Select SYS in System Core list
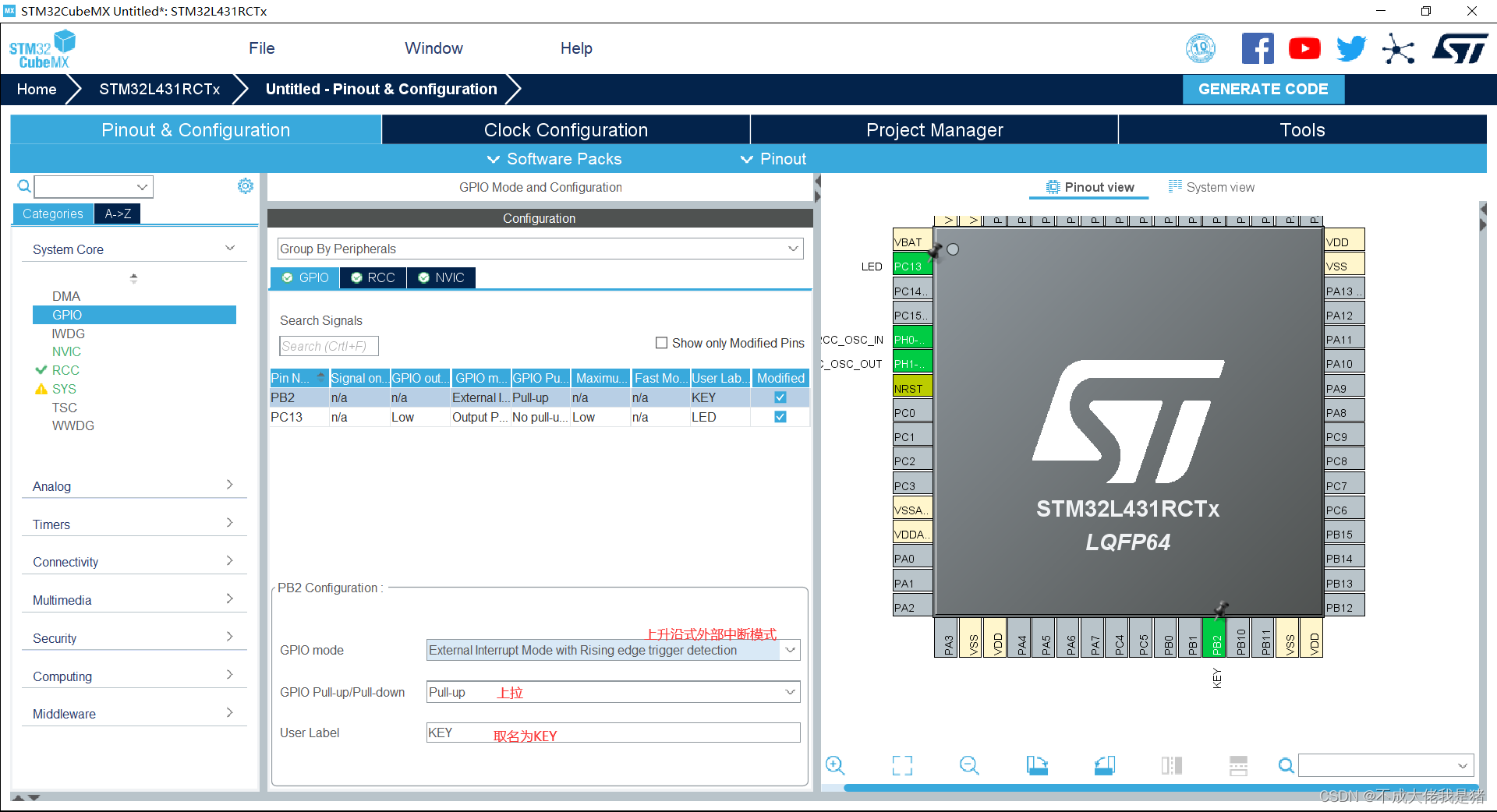This screenshot has height=812, width=1497. point(64,389)
